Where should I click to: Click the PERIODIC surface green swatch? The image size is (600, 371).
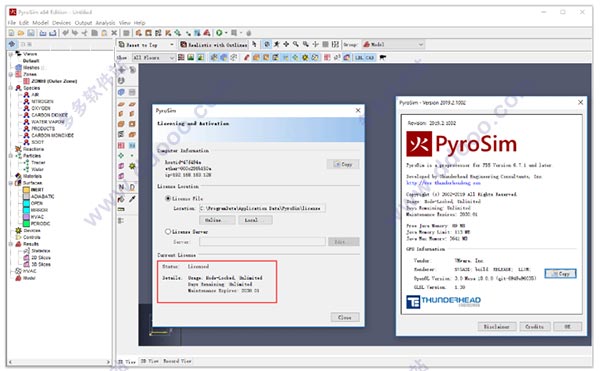pos(26,223)
